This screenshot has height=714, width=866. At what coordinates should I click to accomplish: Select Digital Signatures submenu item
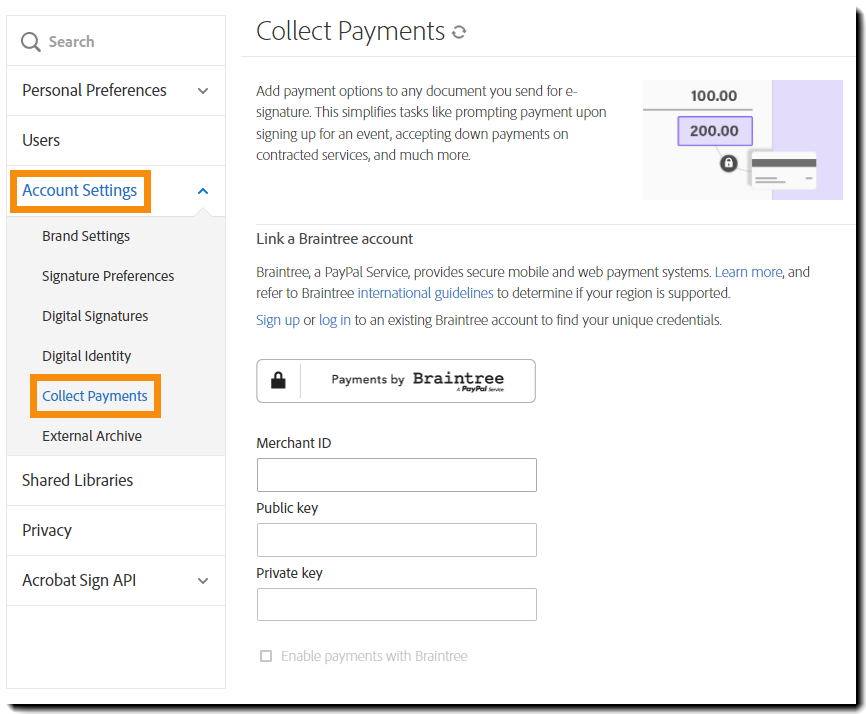[95, 317]
